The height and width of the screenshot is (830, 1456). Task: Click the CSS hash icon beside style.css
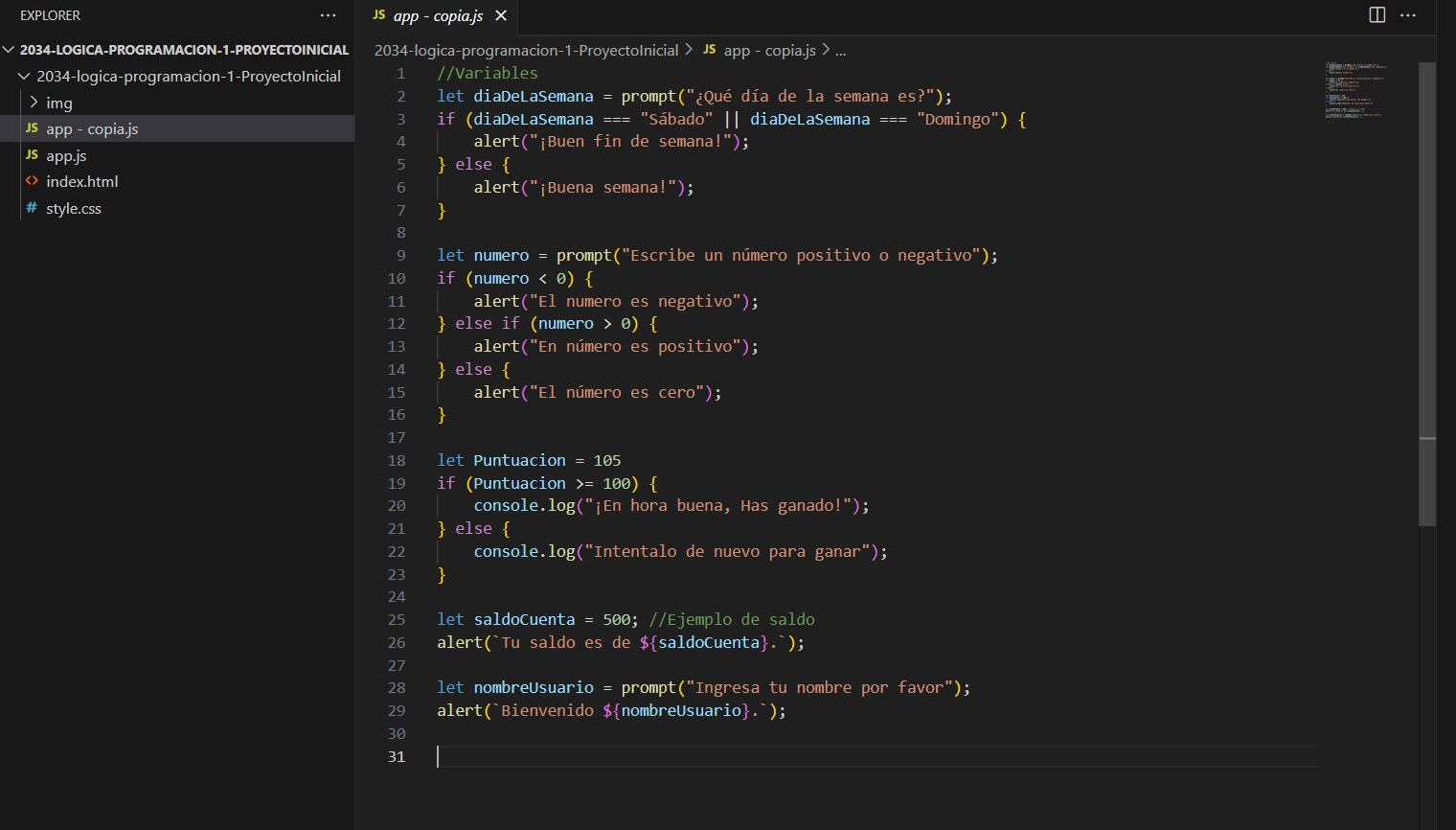pyautogui.click(x=32, y=208)
